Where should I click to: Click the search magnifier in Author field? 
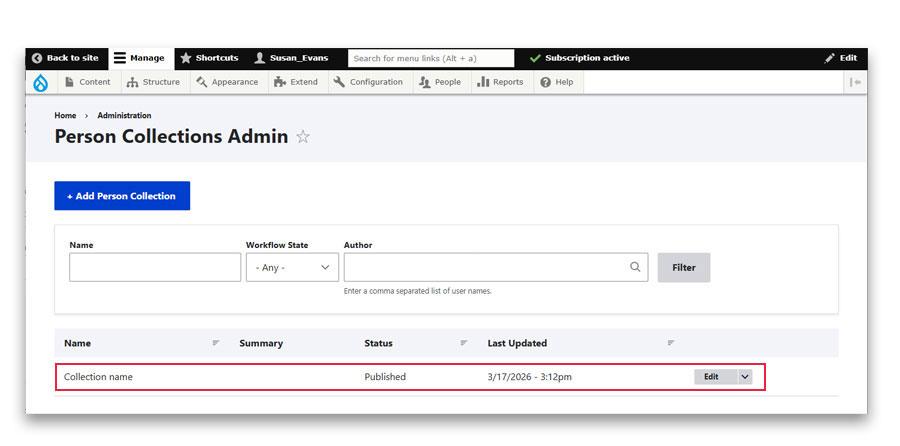pos(635,267)
